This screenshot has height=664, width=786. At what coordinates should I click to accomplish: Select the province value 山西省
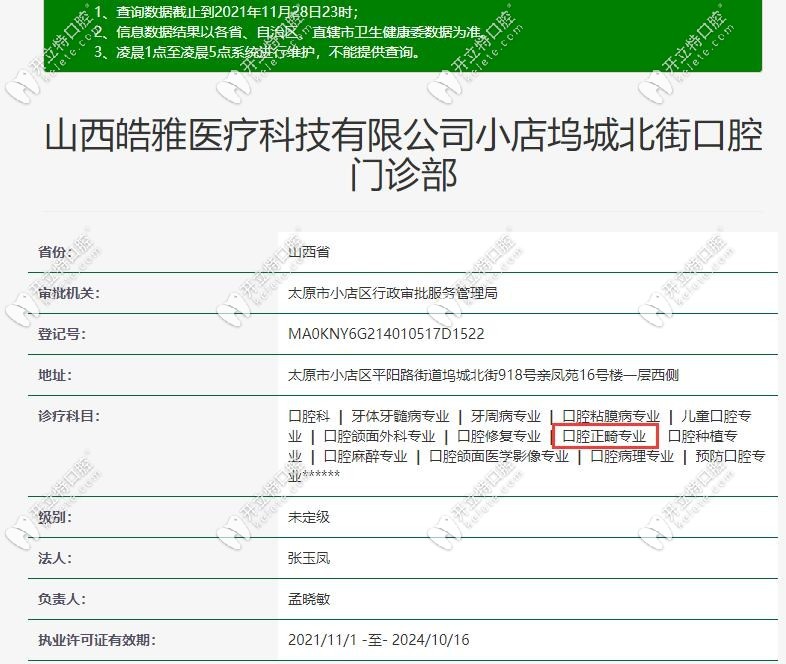(309, 252)
